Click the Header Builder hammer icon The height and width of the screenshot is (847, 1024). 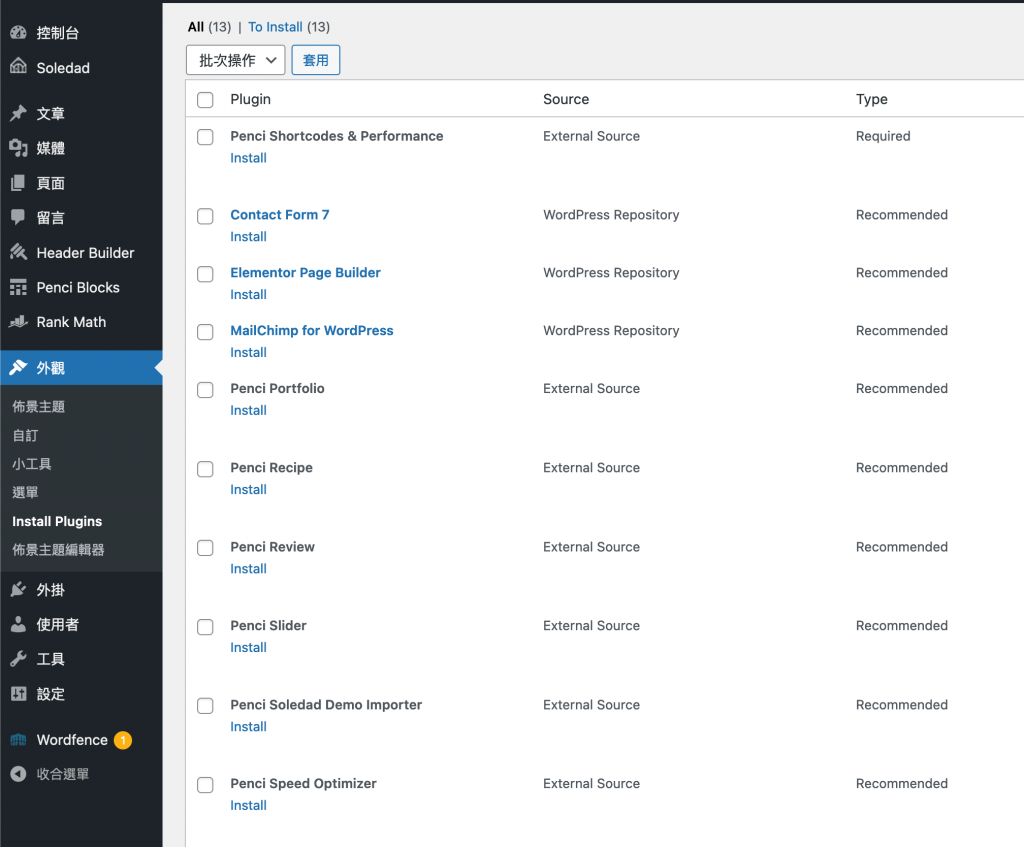pos(18,252)
